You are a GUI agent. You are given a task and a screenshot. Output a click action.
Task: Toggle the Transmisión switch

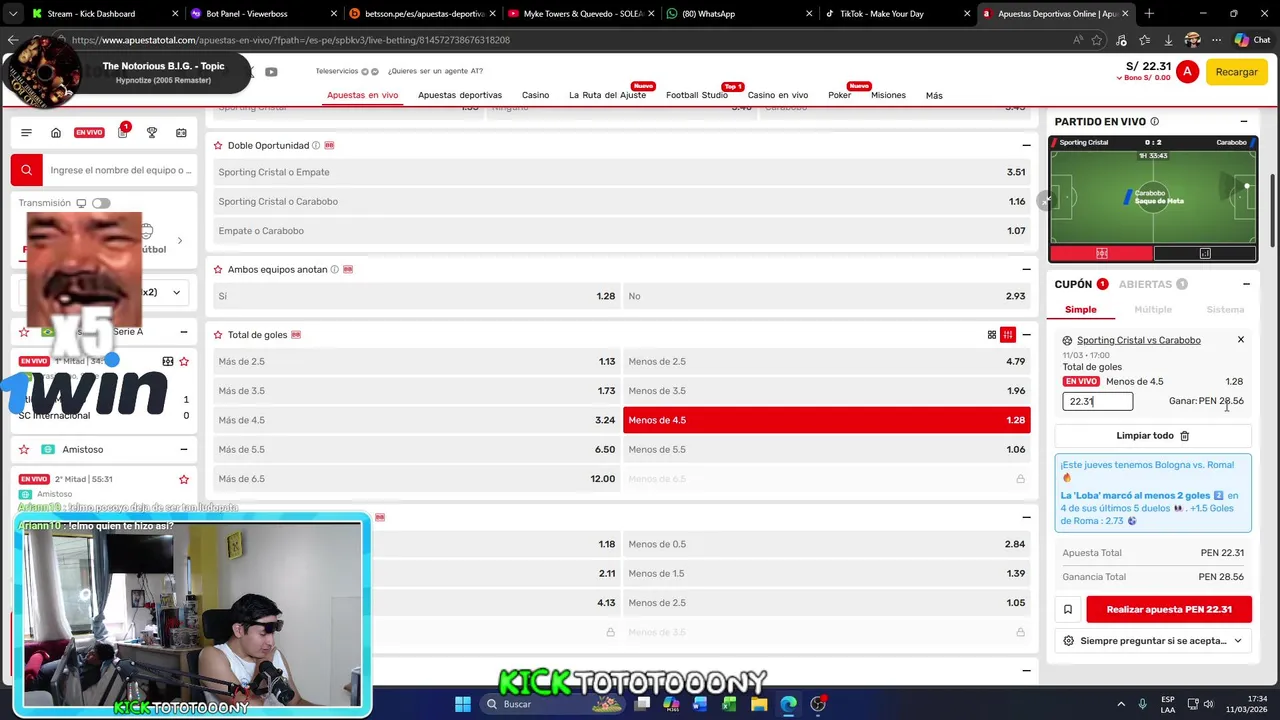[x=101, y=203]
